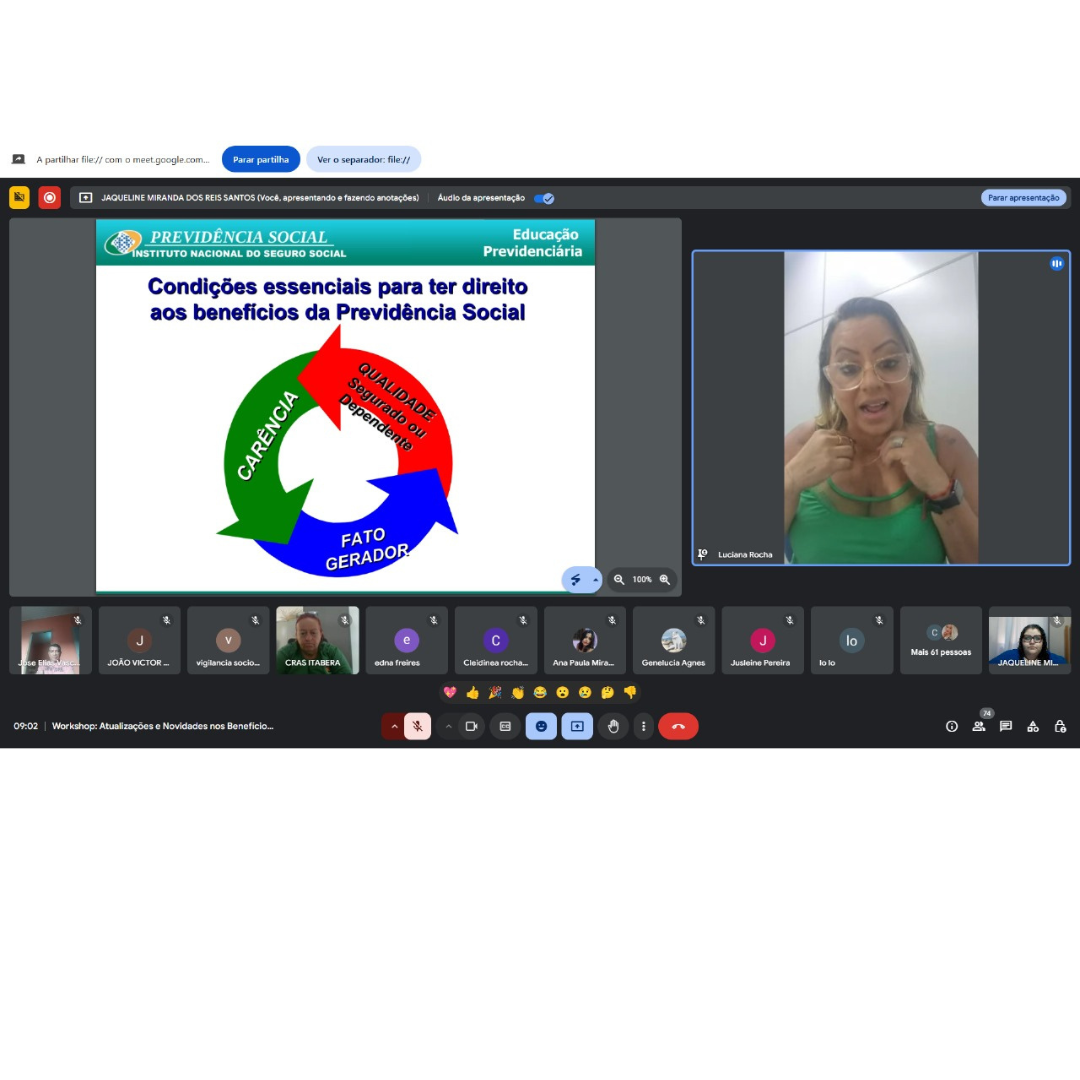
Task: Unmute the microphone button
Action: (418, 726)
